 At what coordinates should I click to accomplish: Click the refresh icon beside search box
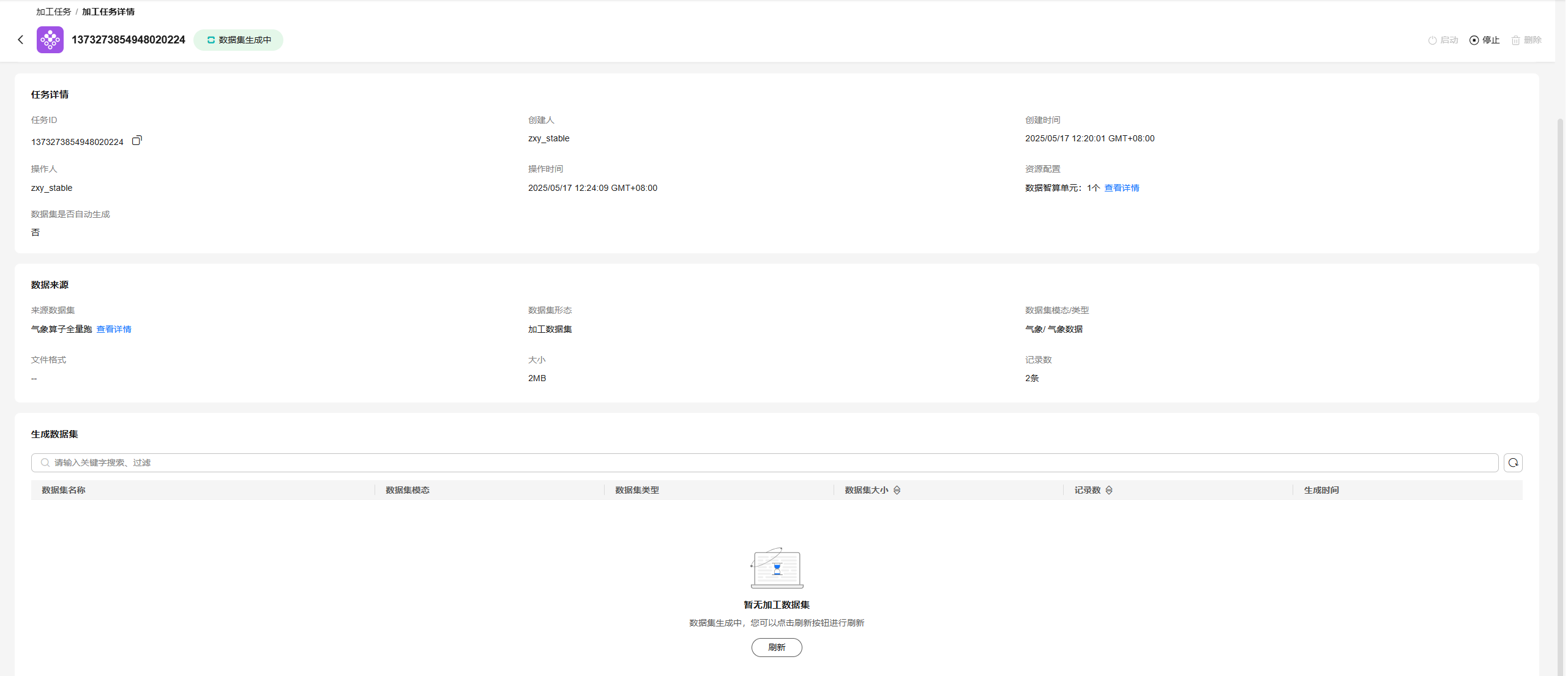(x=1512, y=462)
